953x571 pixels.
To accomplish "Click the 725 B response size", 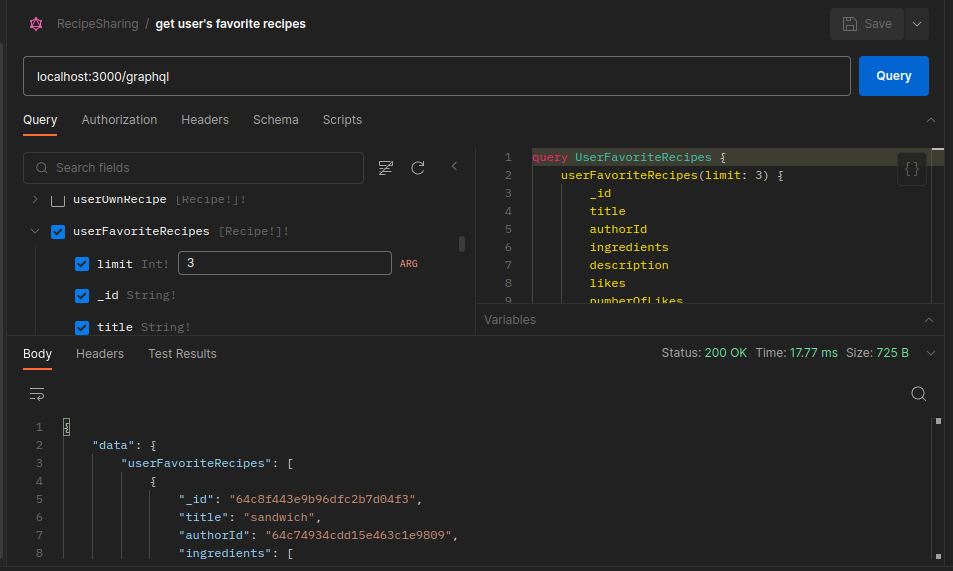I will coord(892,353).
